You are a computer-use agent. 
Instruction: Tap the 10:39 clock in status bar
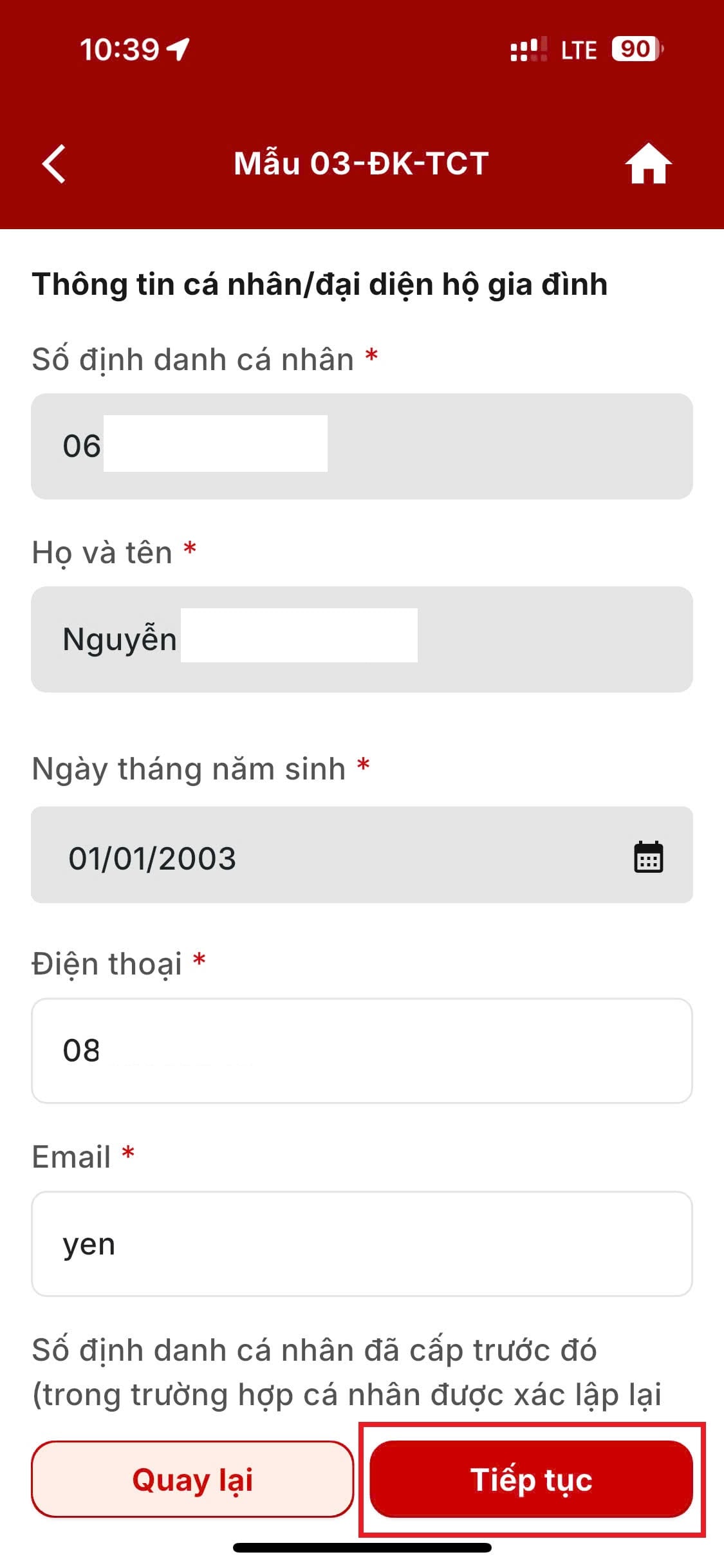pyautogui.click(x=119, y=50)
